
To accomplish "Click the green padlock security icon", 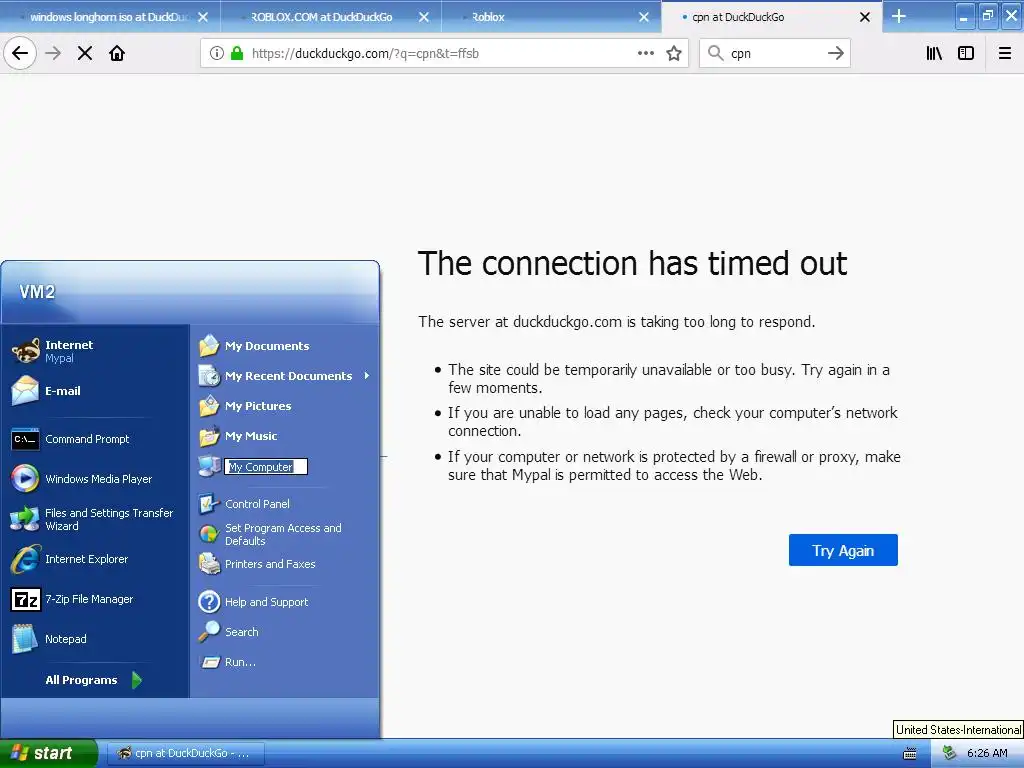I will tap(237, 54).
